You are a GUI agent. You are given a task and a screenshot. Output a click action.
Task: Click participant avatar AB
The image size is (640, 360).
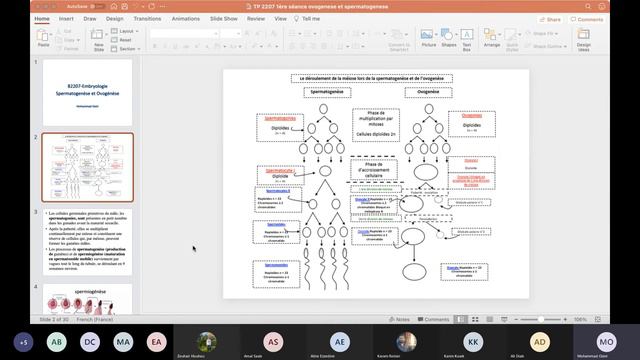pyautogui.click(x=56, y=342)
